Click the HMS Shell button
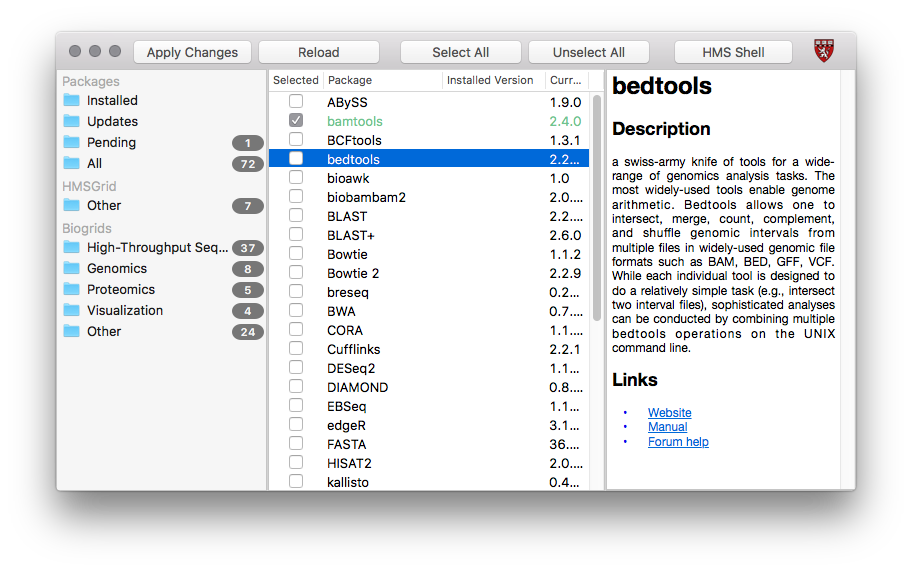Screen dimensions: 912x571 pos(733,52)
